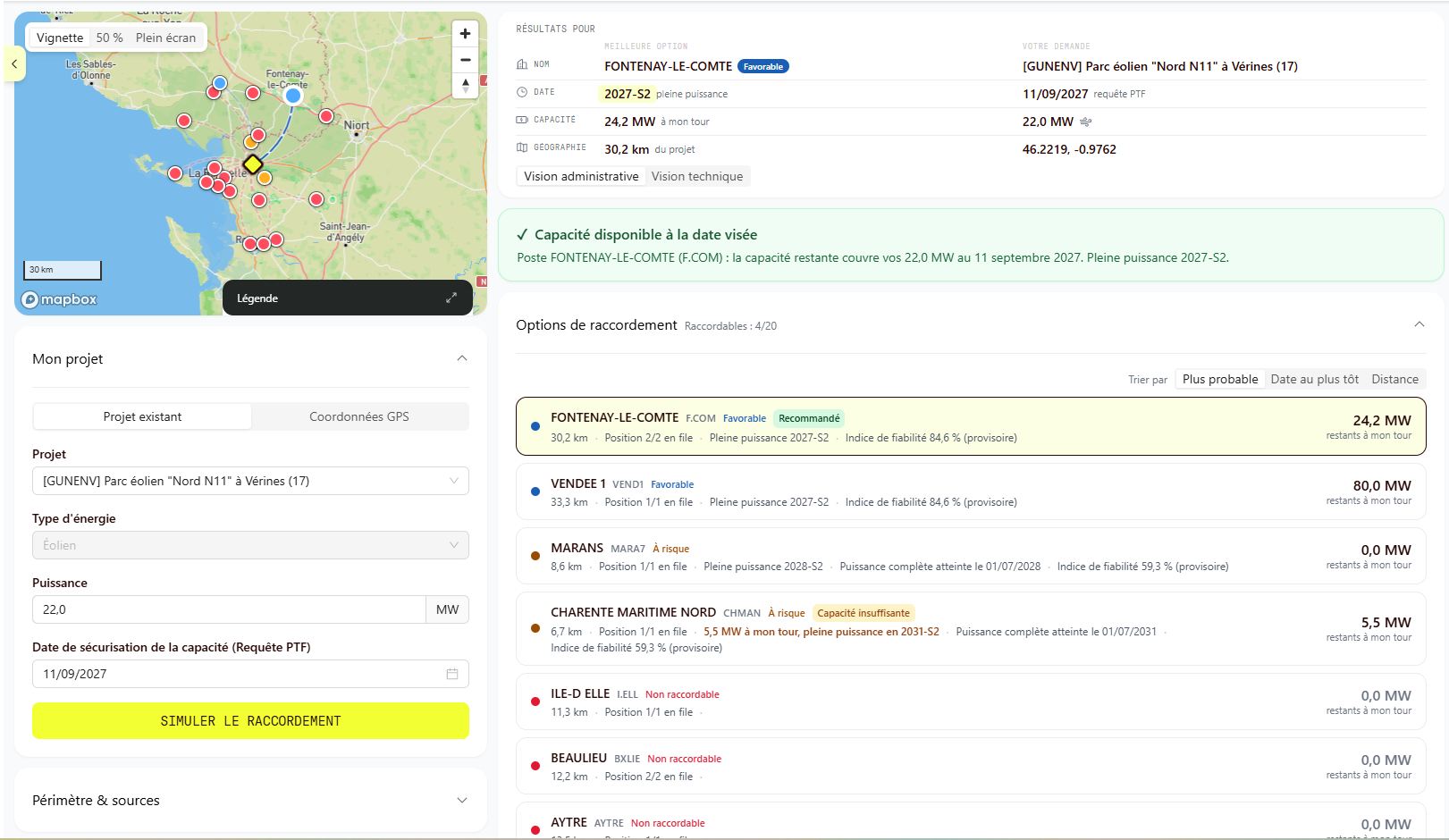Expand the Légende panel arrows icon
This screenshot has width=1449, height=840.
pos(451,298)
